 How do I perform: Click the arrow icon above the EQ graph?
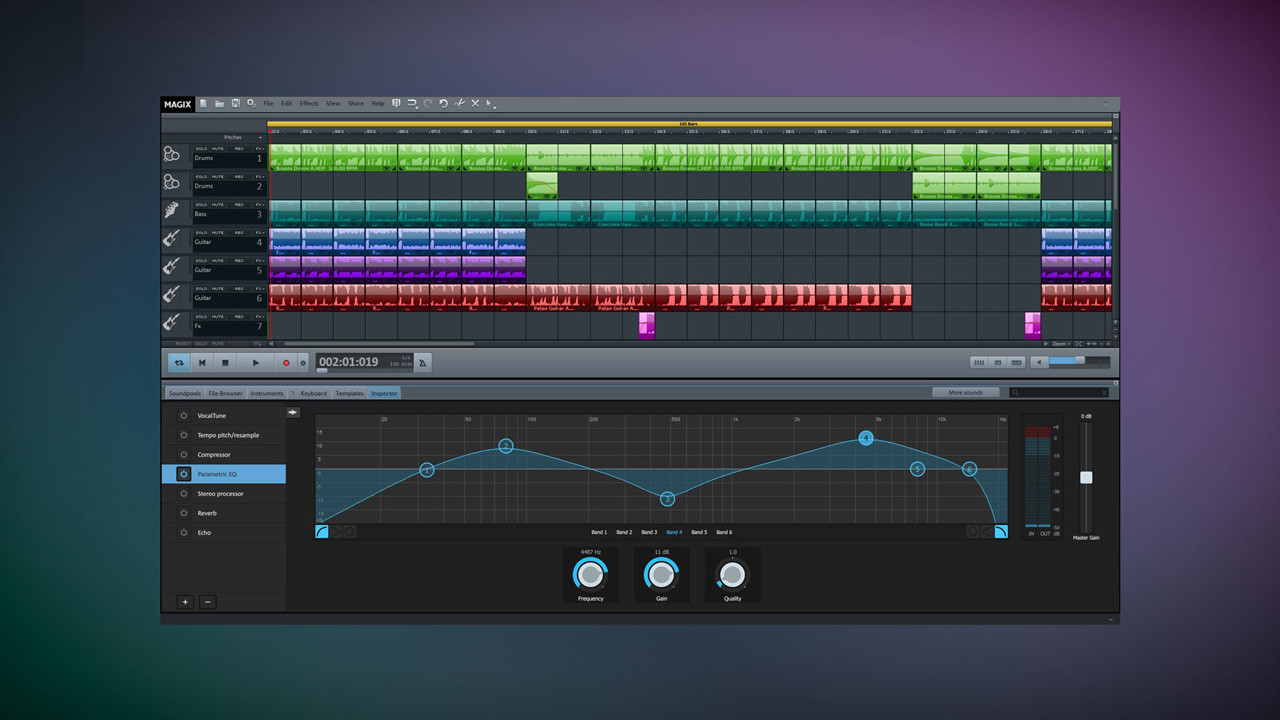pos(293,412)
